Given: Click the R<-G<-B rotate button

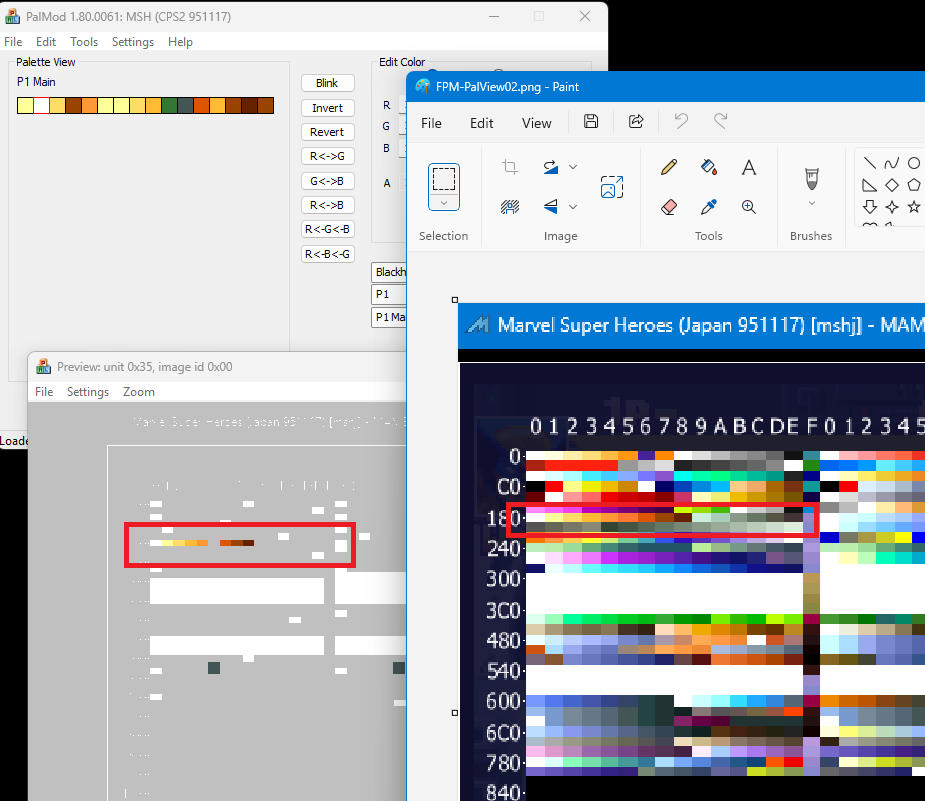Looking at the screenshot, I should click(327, 229).
